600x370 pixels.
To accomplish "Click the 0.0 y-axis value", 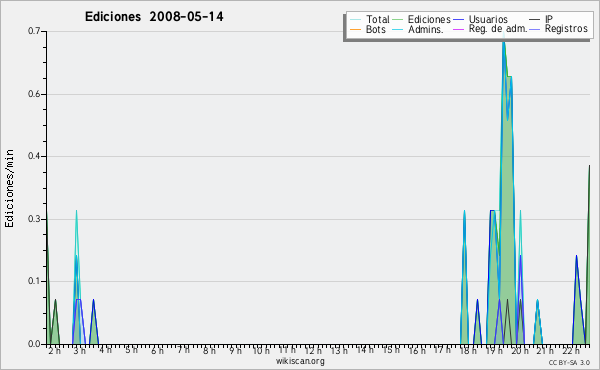I will point(34,344).
